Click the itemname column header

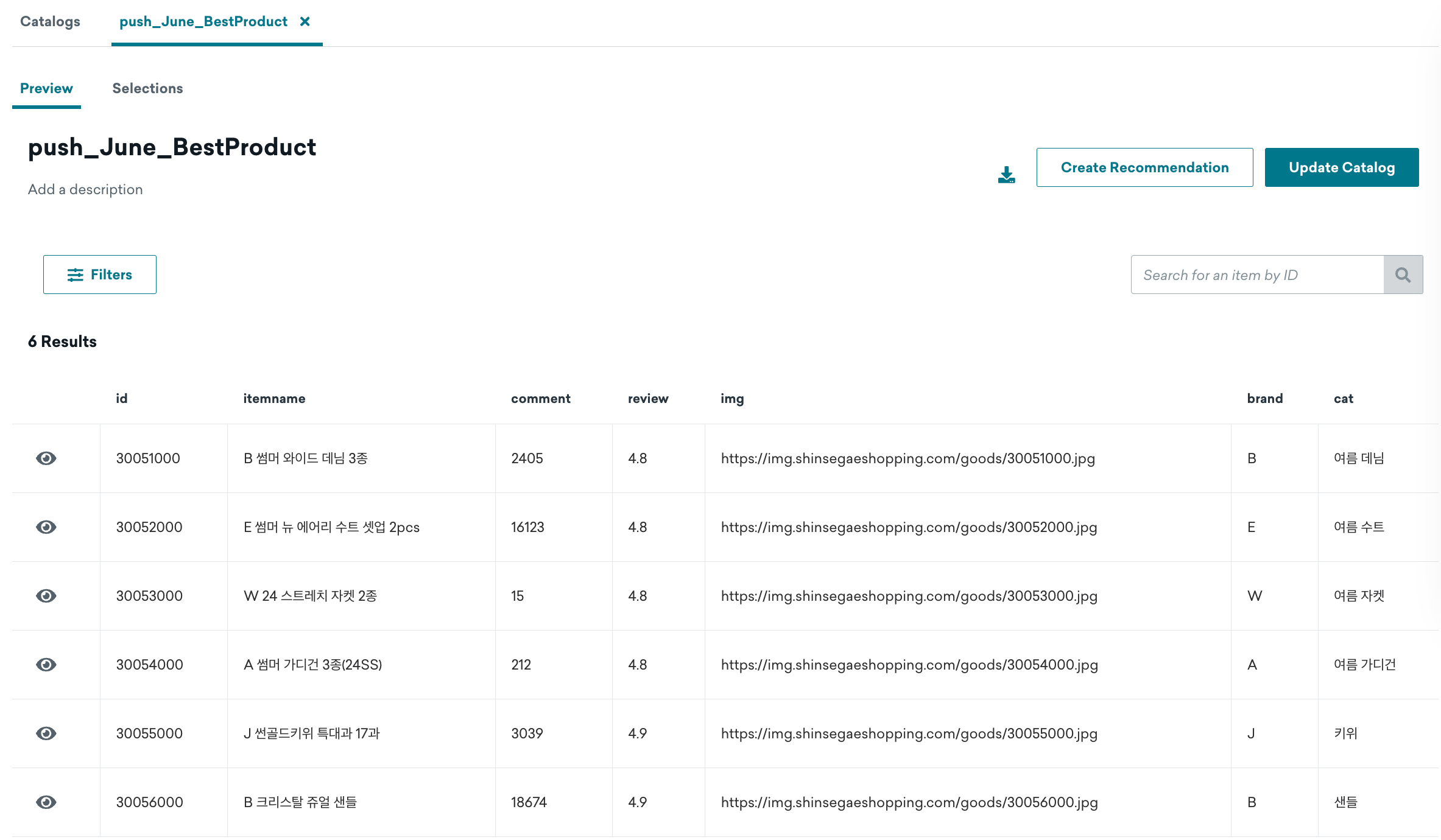[x=274, y=399]
